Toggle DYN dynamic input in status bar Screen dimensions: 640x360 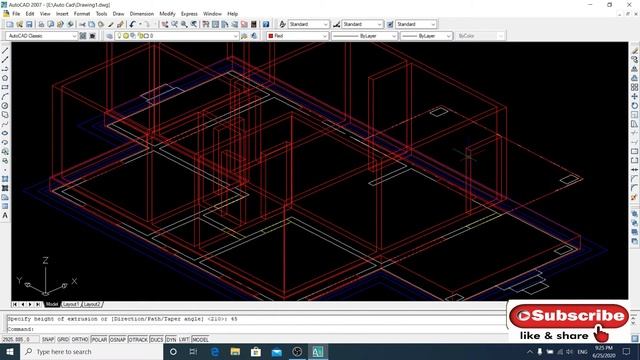tap(171, 339)
